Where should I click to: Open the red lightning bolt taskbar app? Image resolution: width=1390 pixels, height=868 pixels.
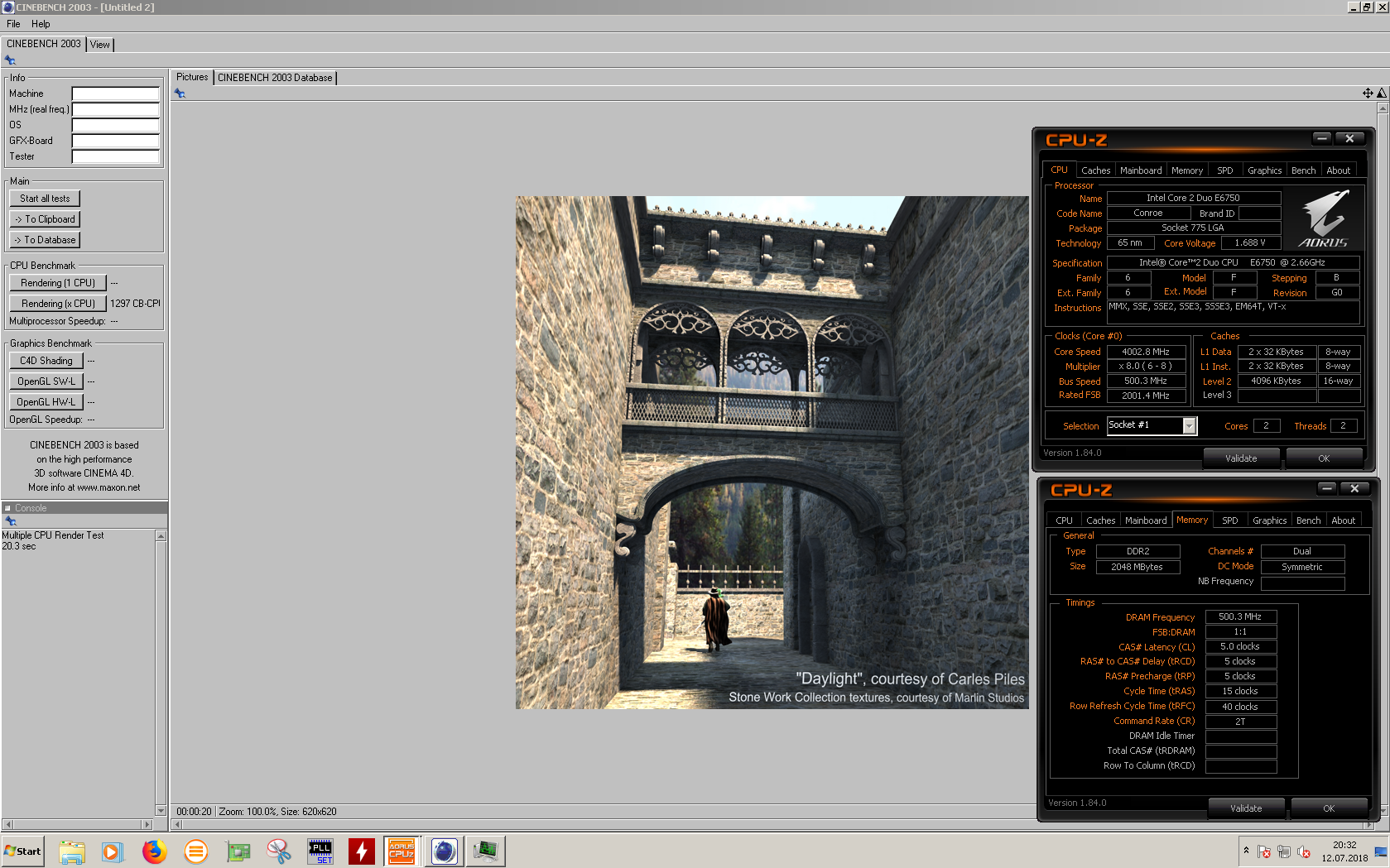pos(362,851)
